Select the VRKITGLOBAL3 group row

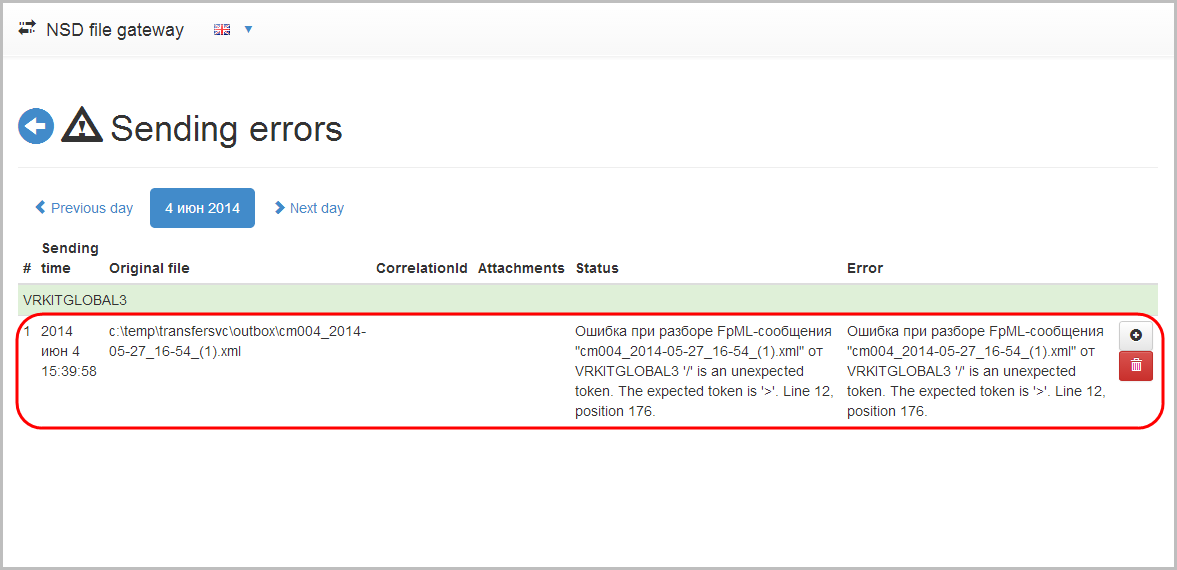pyautogui.click(x=588, y=300)
